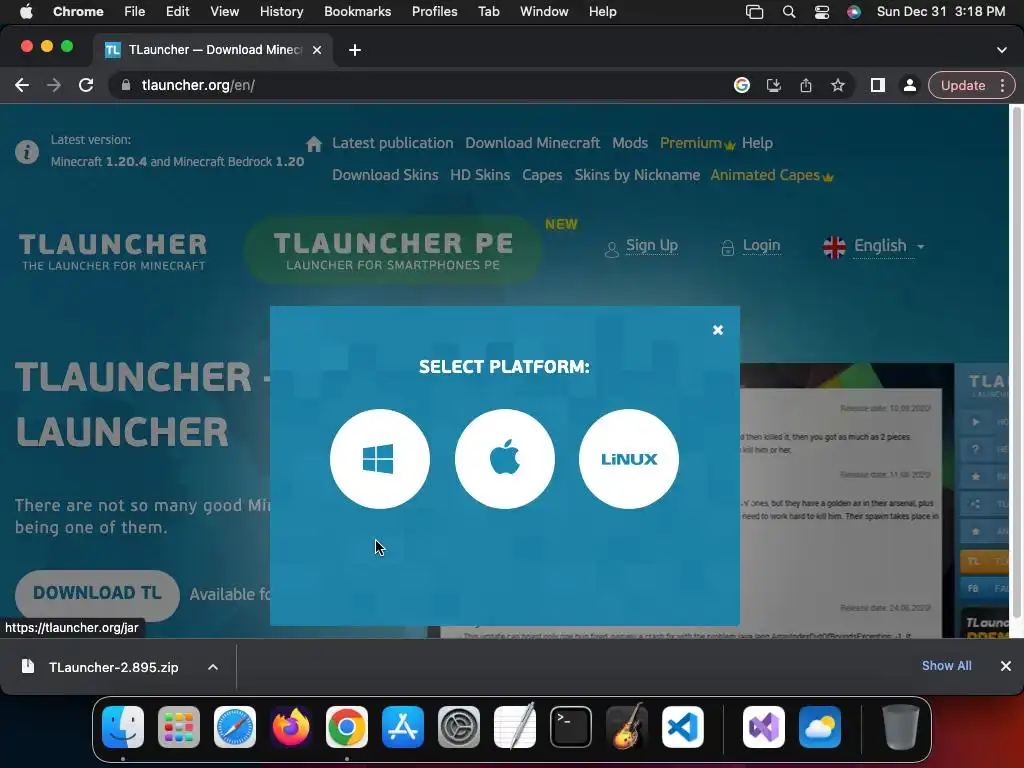Open App Store from the Dock
Screen dimensions: 1024x768
[403, 727]
